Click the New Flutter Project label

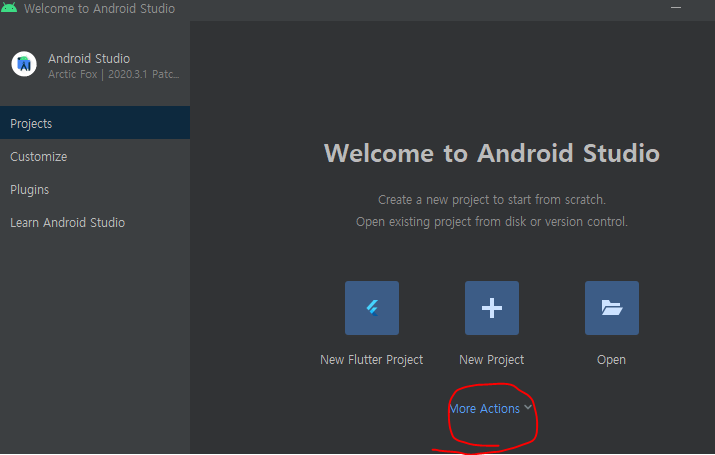pos(372,360)
